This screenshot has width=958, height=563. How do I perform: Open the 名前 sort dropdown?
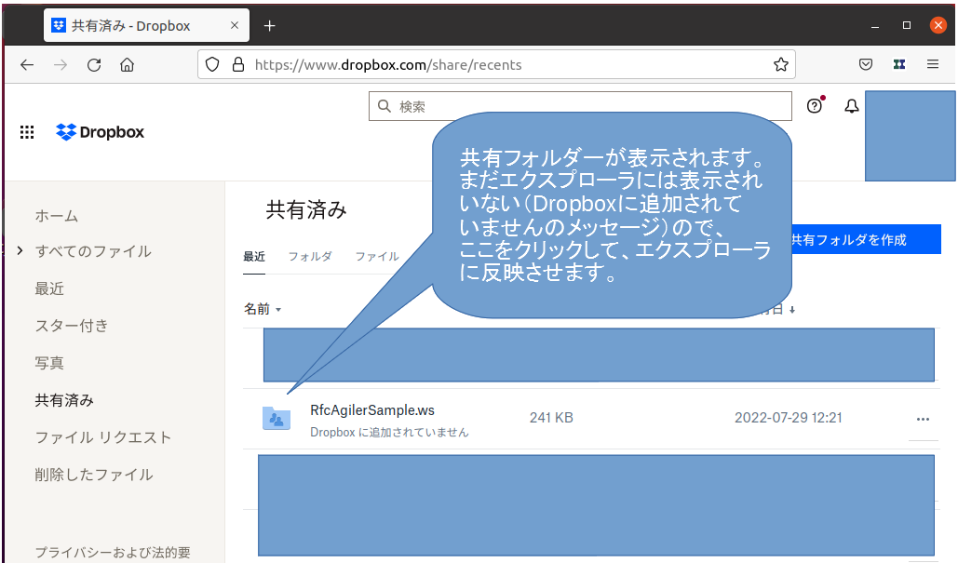tap(263, 309)
